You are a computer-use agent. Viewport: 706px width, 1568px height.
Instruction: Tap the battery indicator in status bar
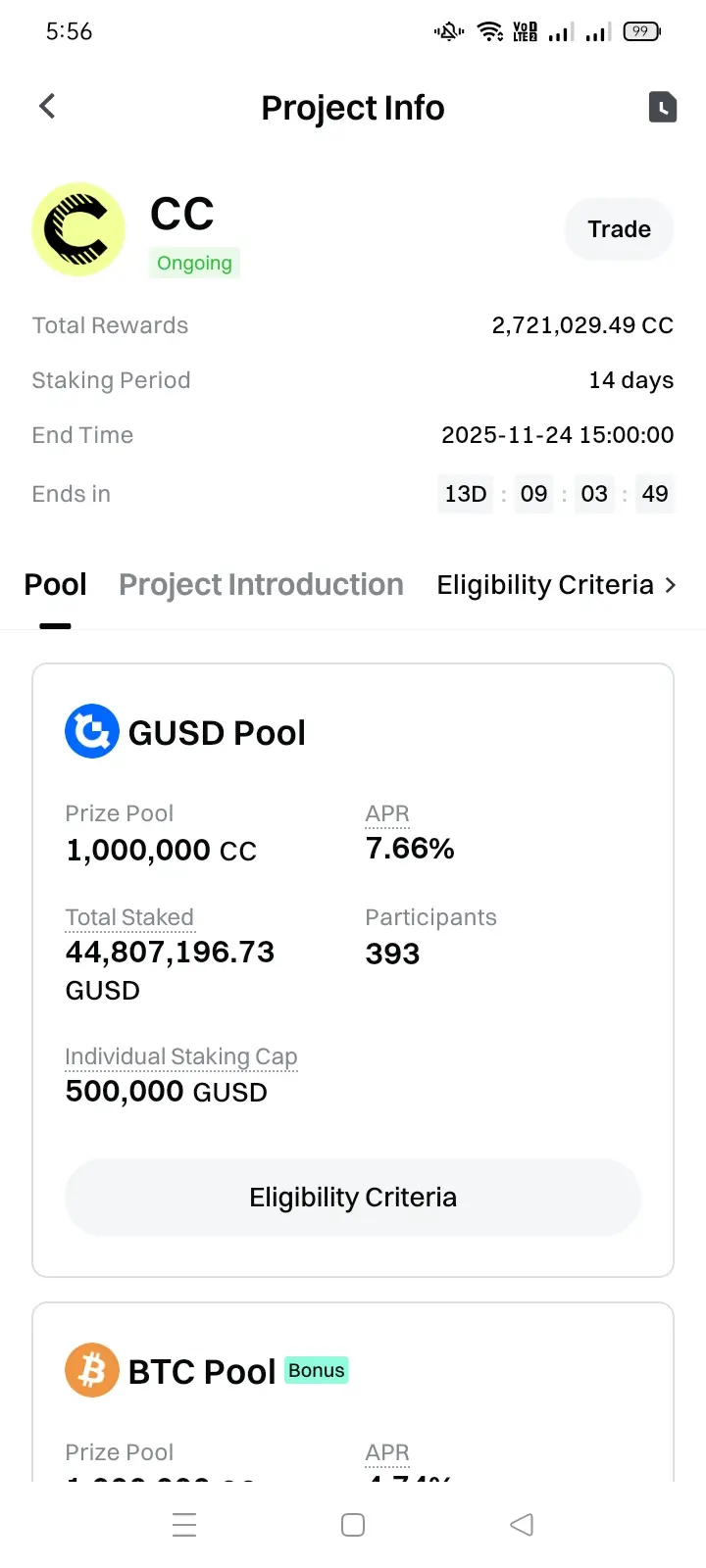[x=641, y=31]
